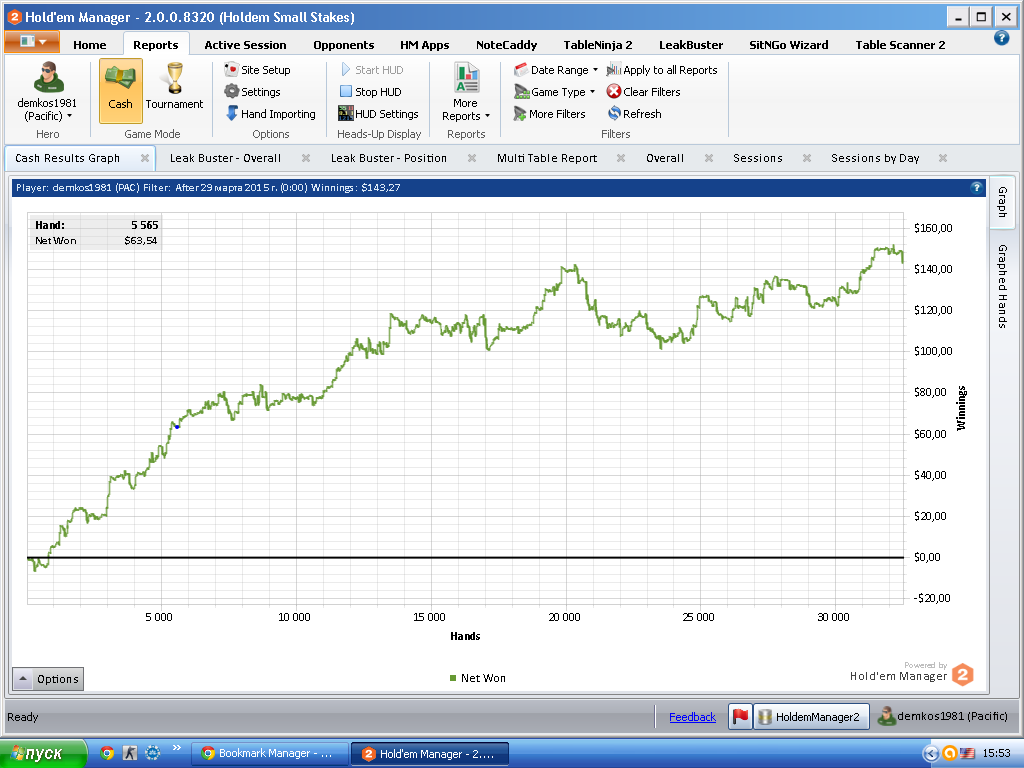Image resolution: width=1024 pixels, height=768 pixels.
Task: Clear all filters
Action: (643, 92)
